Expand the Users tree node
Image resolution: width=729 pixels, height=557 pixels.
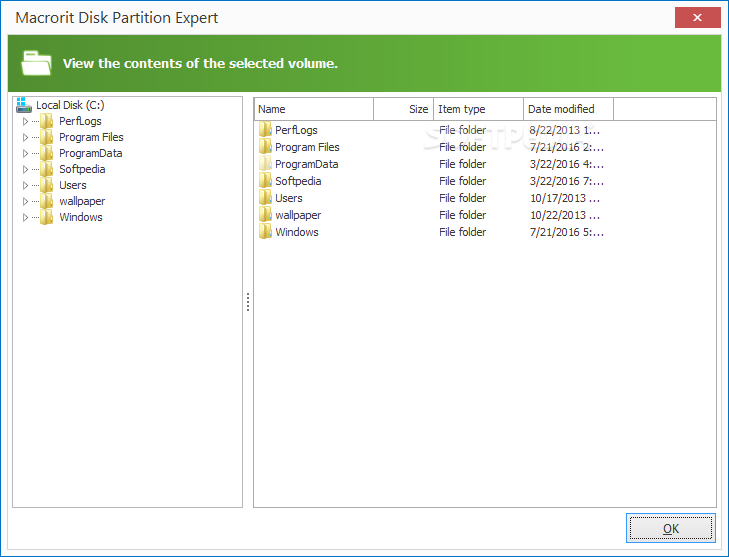click(26, 185)
